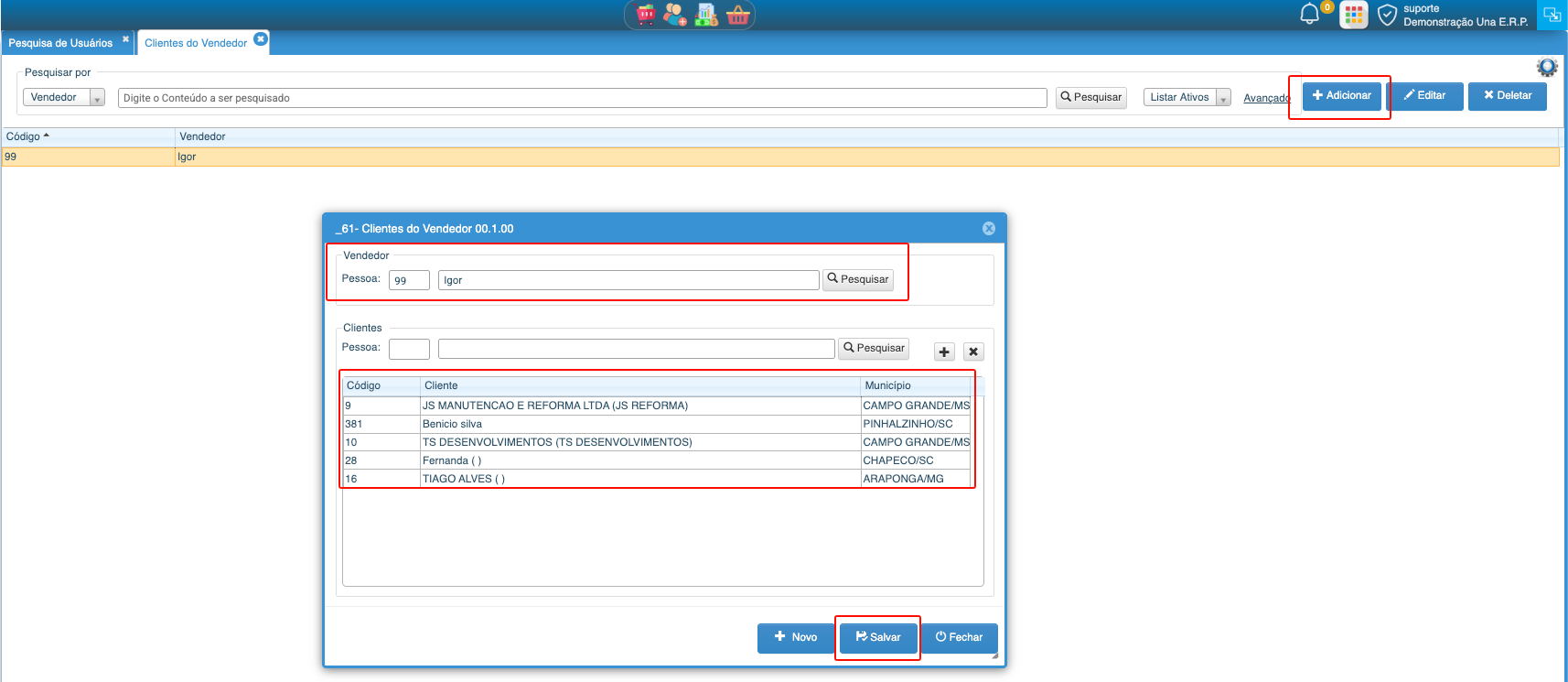Select the Clientes do Vendedor tab
This screenshot has height=682, width=1568.
(196, 43)
